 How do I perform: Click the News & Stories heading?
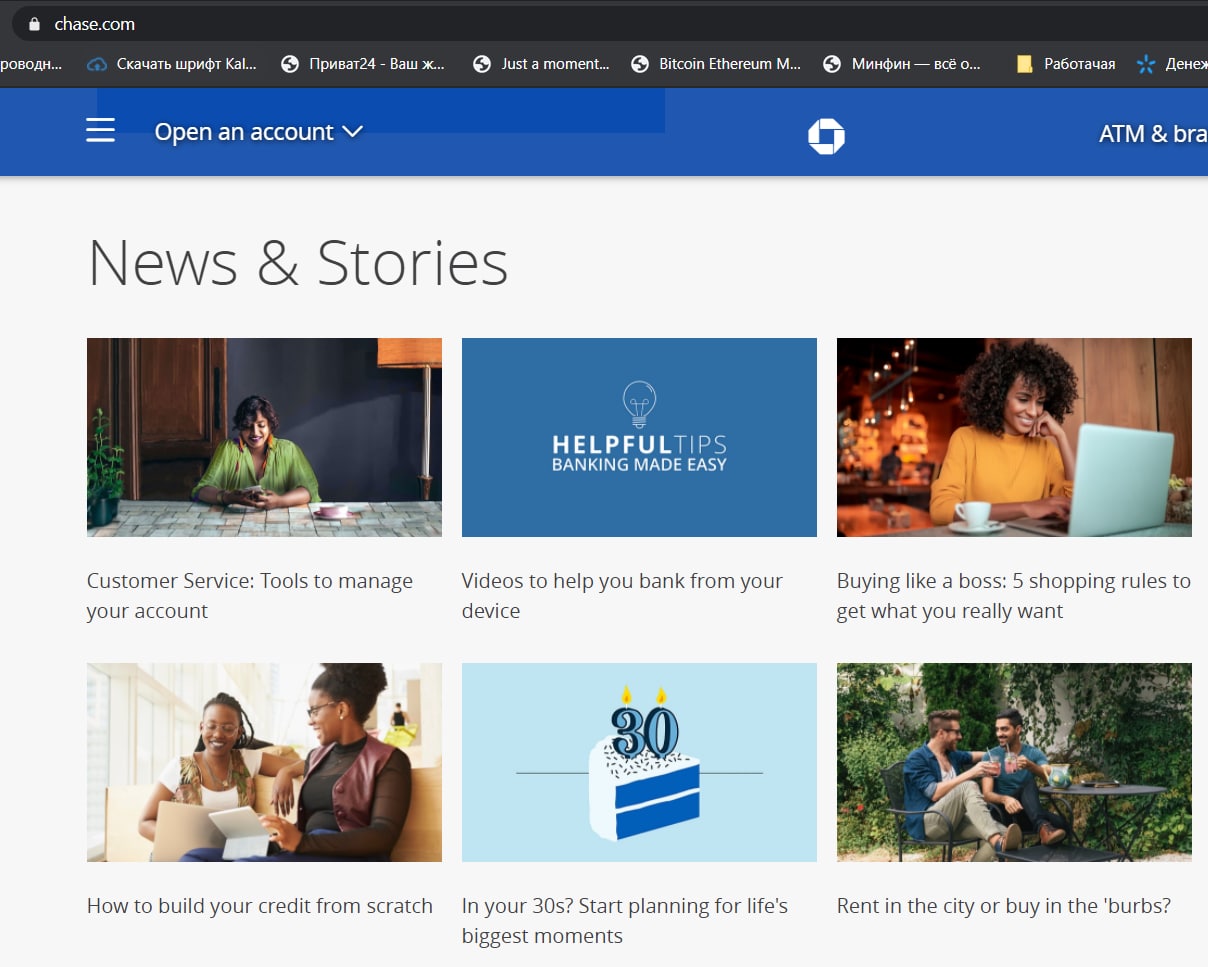[298, 263]
